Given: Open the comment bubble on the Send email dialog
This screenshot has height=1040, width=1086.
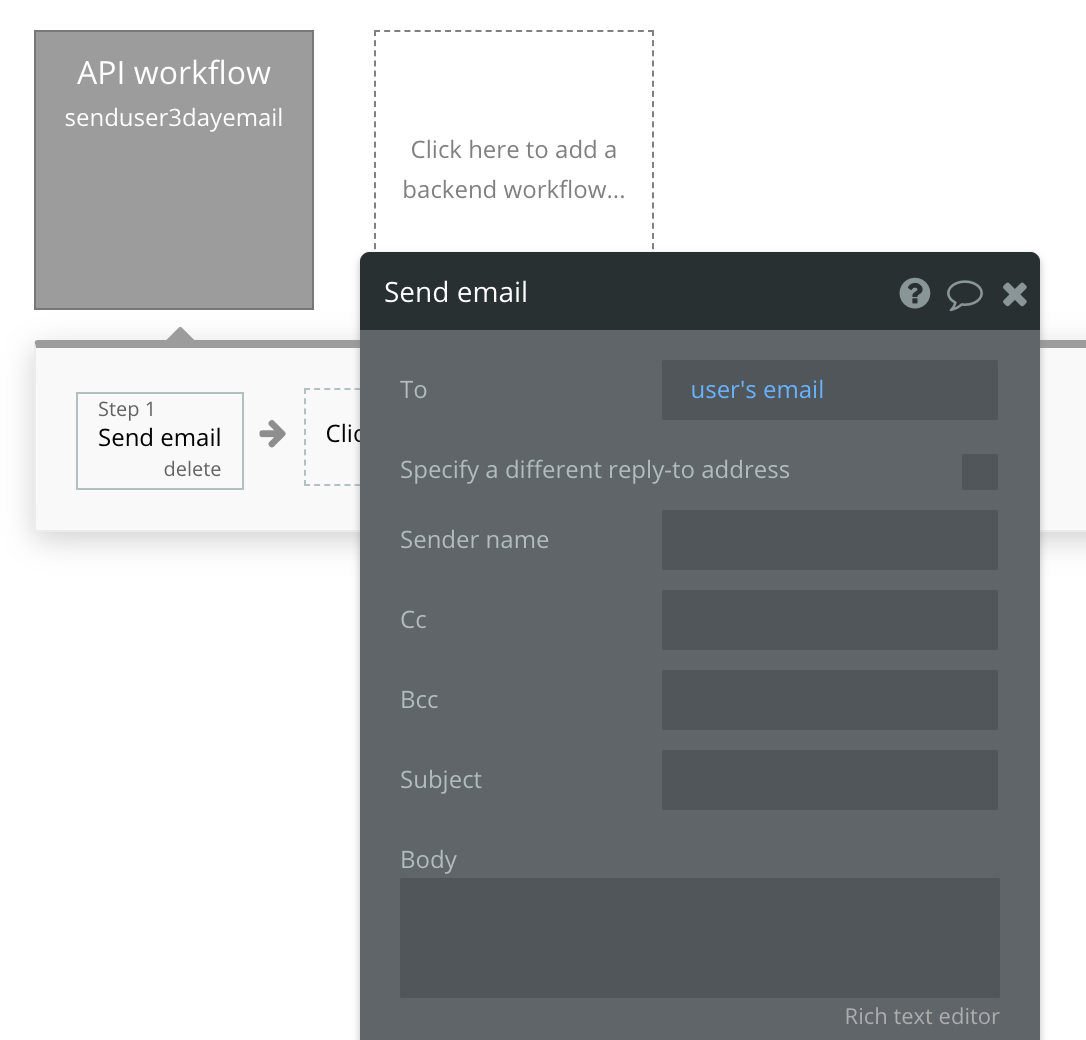Looking at the screenshot, I should (x=965, y=293).
